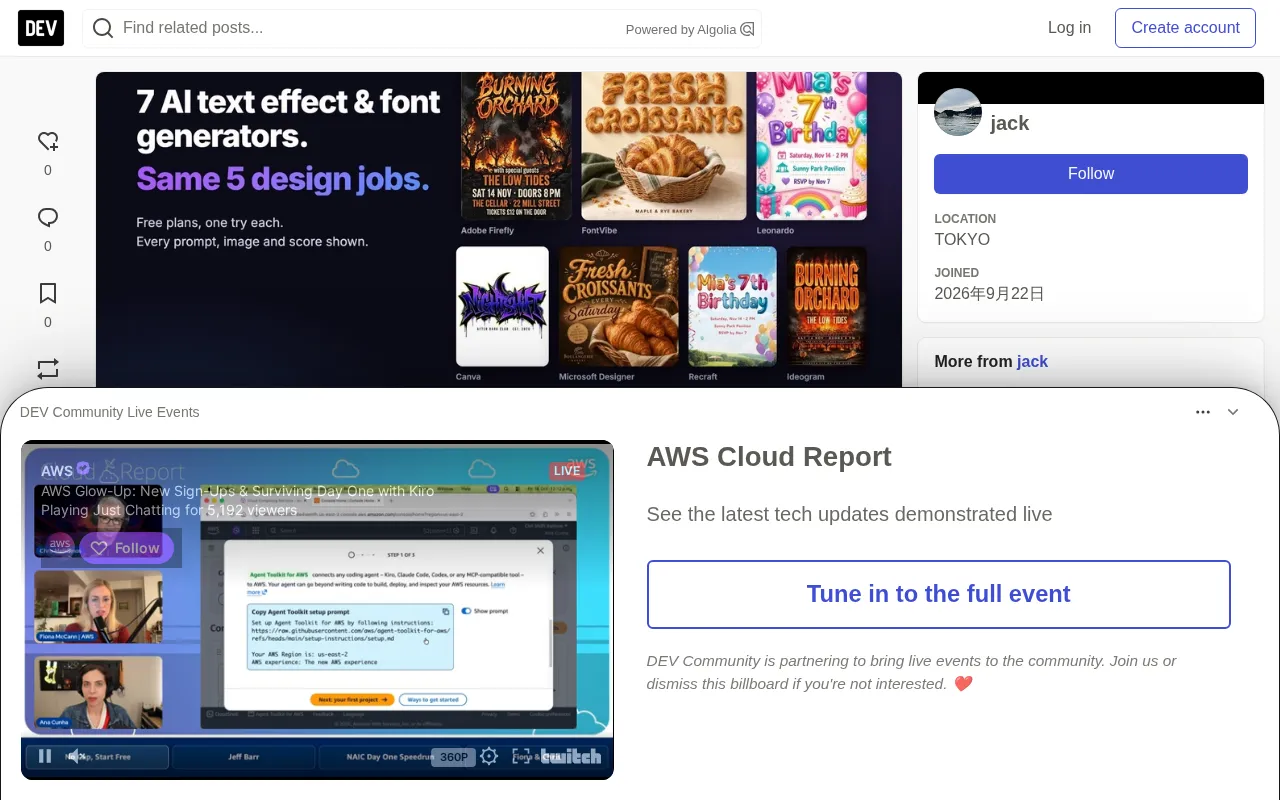Click the stream title 'AWS Glow-Up'

pyautogui.click(x=238, y=491)
